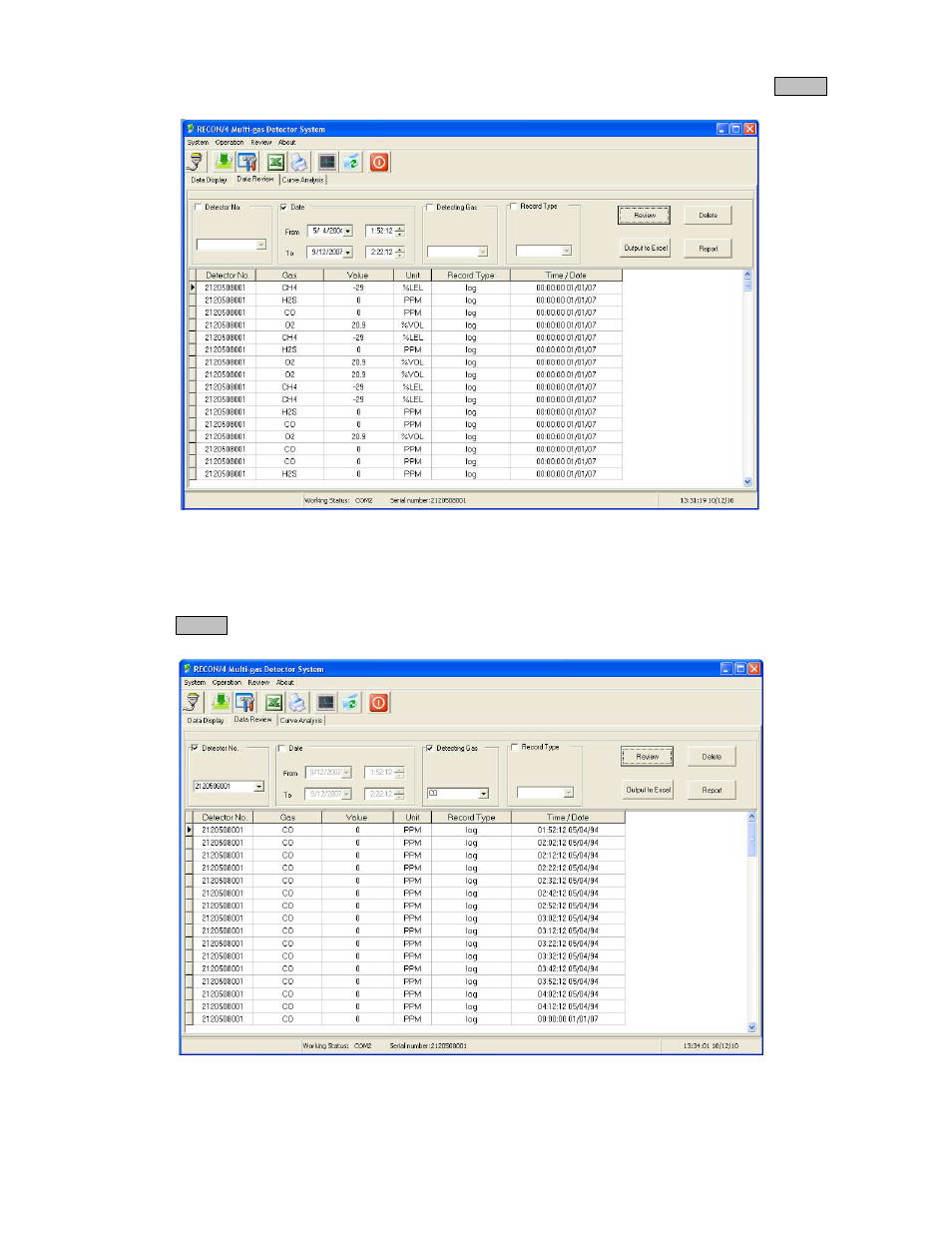Viewport: 952px width, 1233px height.
Task: Click Output to Excel in the CO-filtered window
Action: [649, 790]
